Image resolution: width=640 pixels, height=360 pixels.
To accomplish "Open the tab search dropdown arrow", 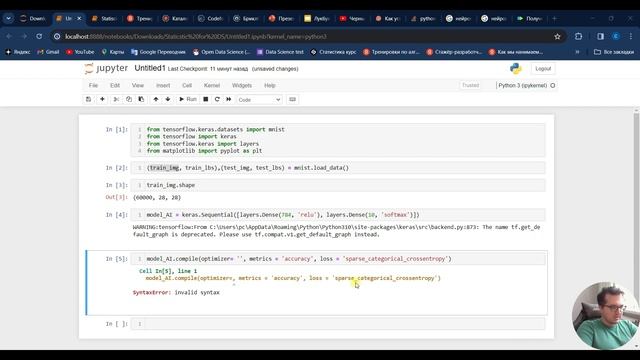I will click(8, 18).
